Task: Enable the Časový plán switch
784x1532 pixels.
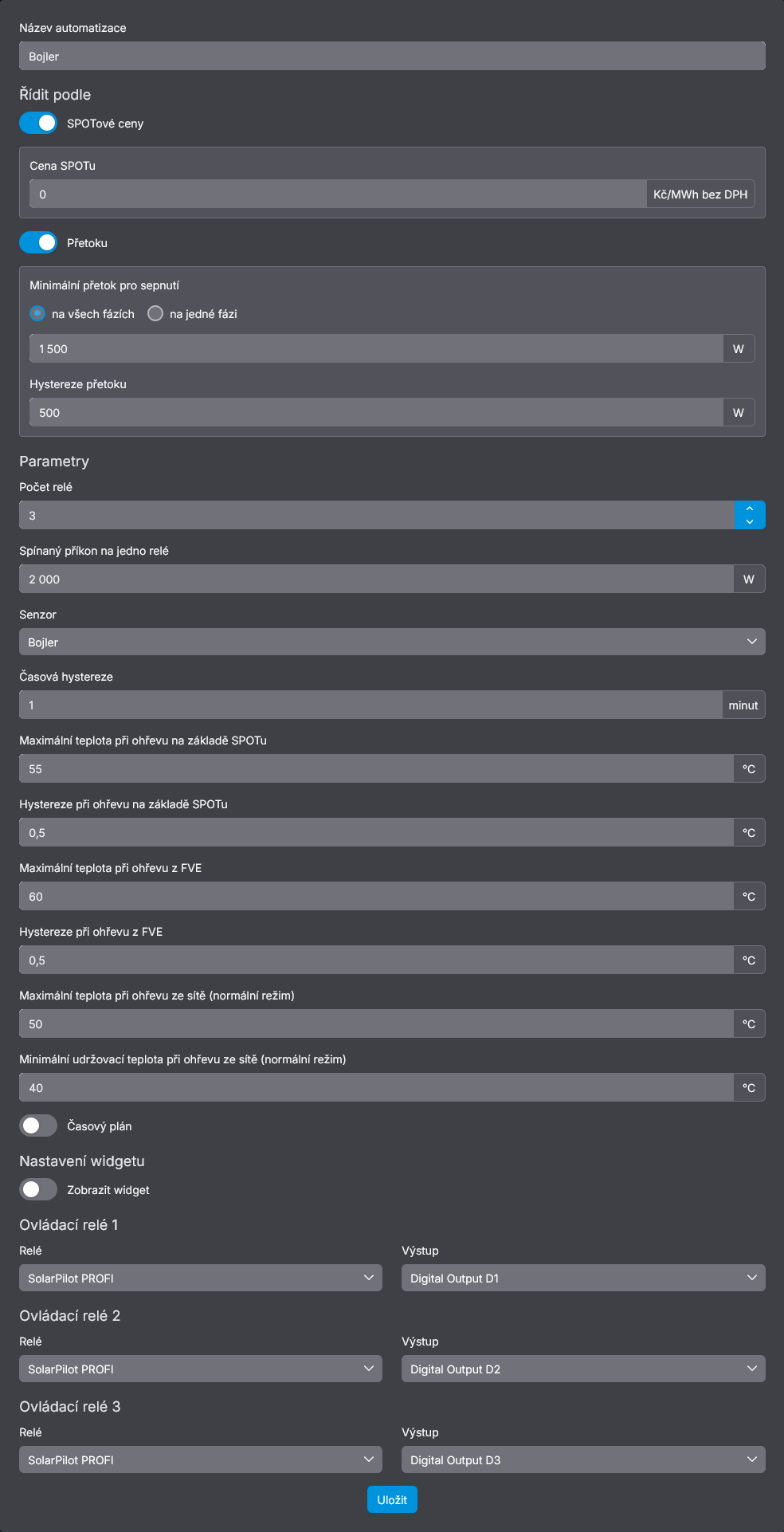Action: point(38,1125)
